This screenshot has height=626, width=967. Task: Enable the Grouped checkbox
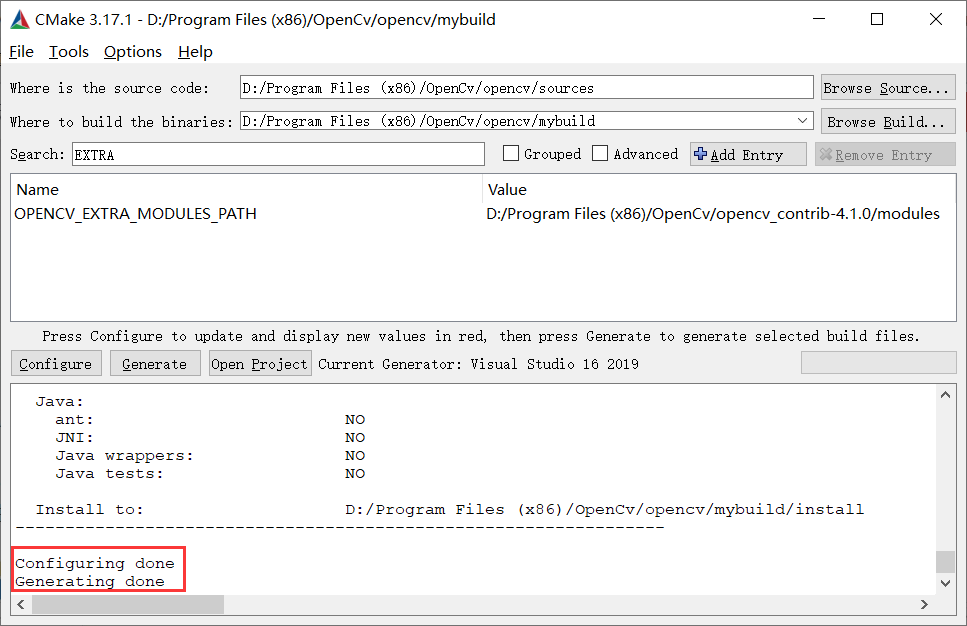pyautogui.click(x=511, y=154)
